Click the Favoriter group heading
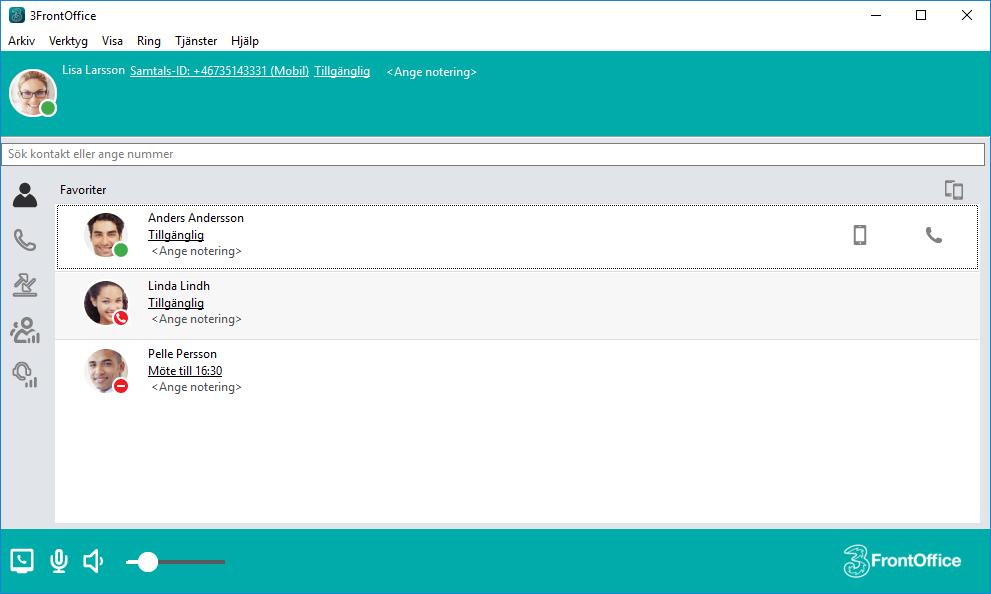The image size is (991, 594). point(83,190)
